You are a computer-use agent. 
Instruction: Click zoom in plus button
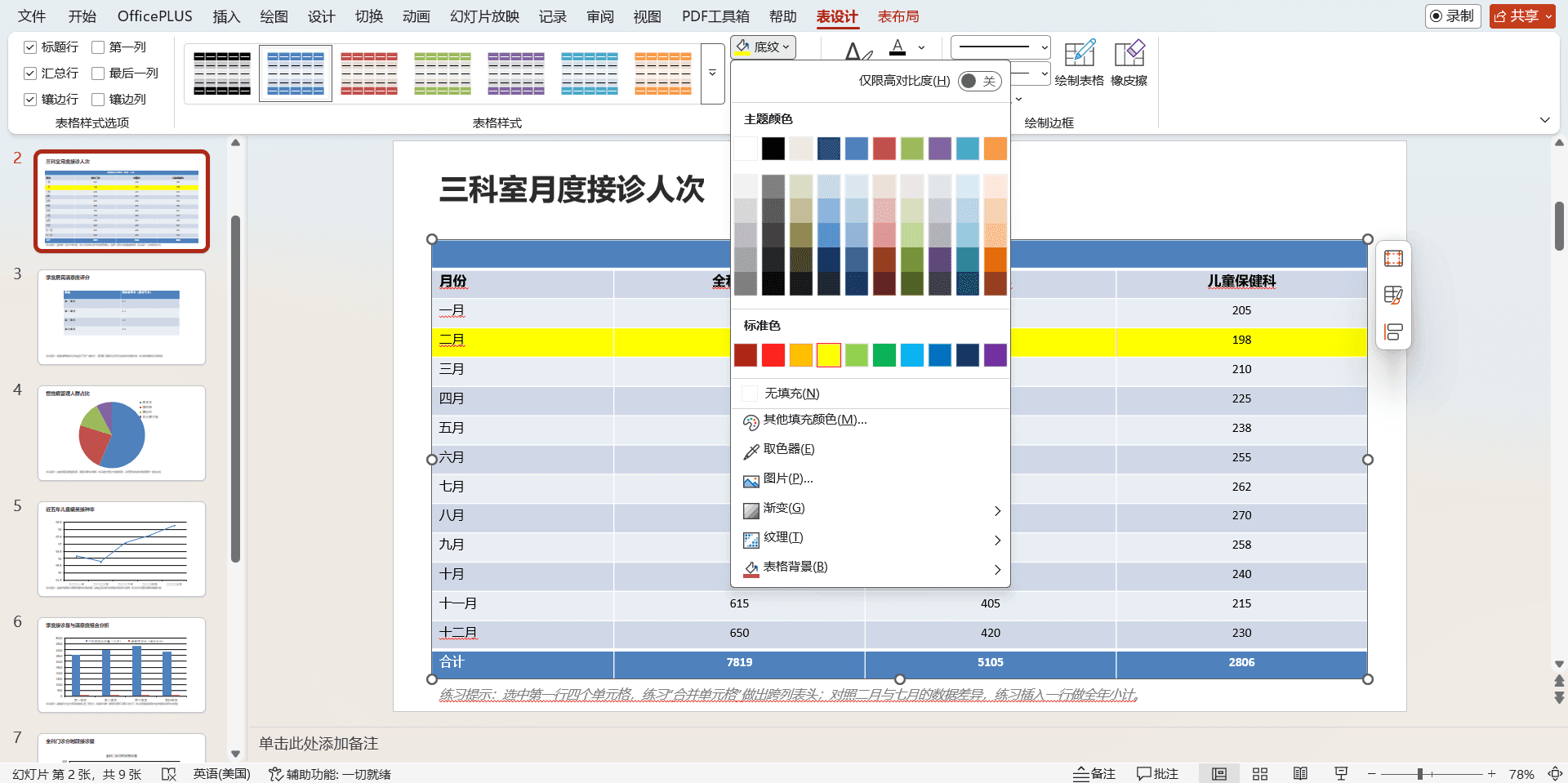pyautogui.click(x=1491, y=774)
